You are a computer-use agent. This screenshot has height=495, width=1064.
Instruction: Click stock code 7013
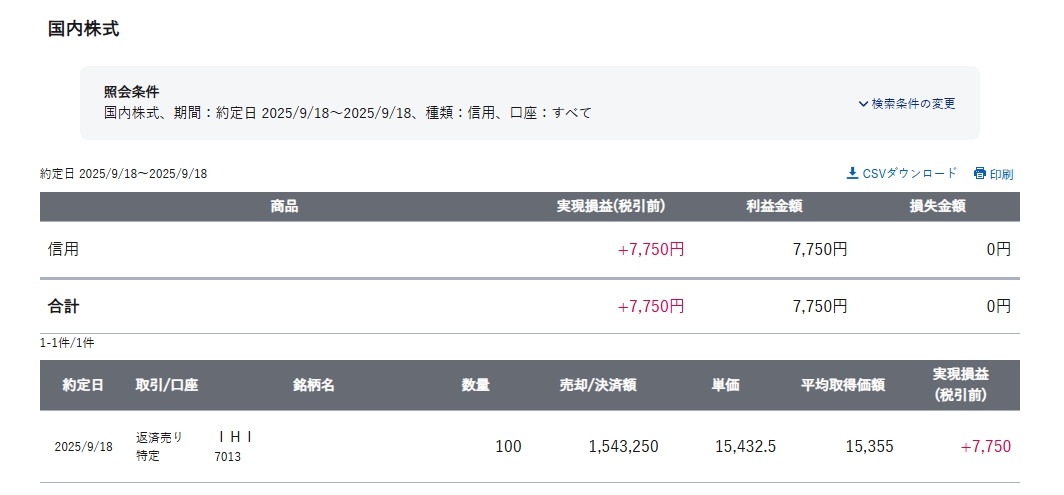227,457
